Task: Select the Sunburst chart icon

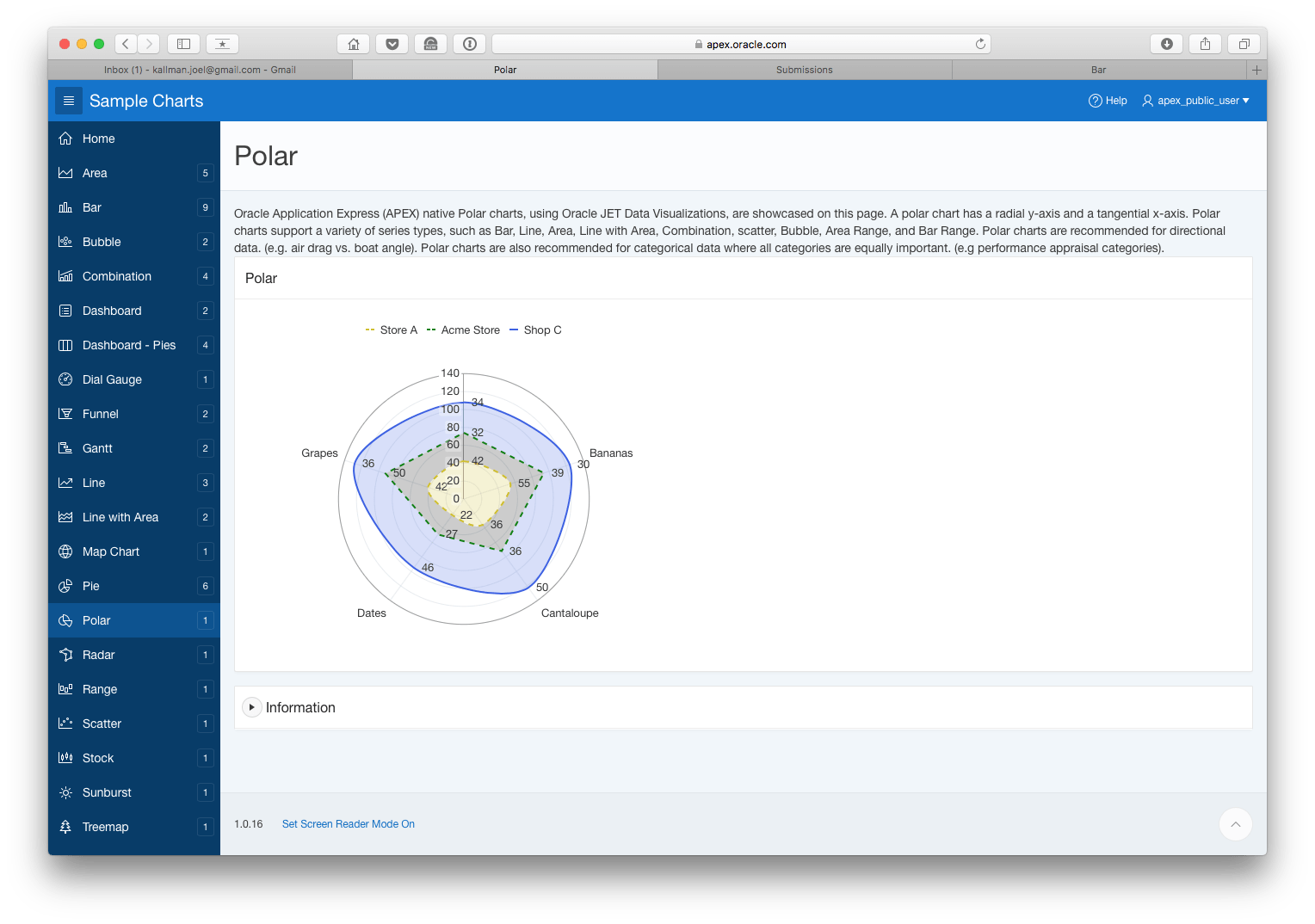Action: [65, 792]
